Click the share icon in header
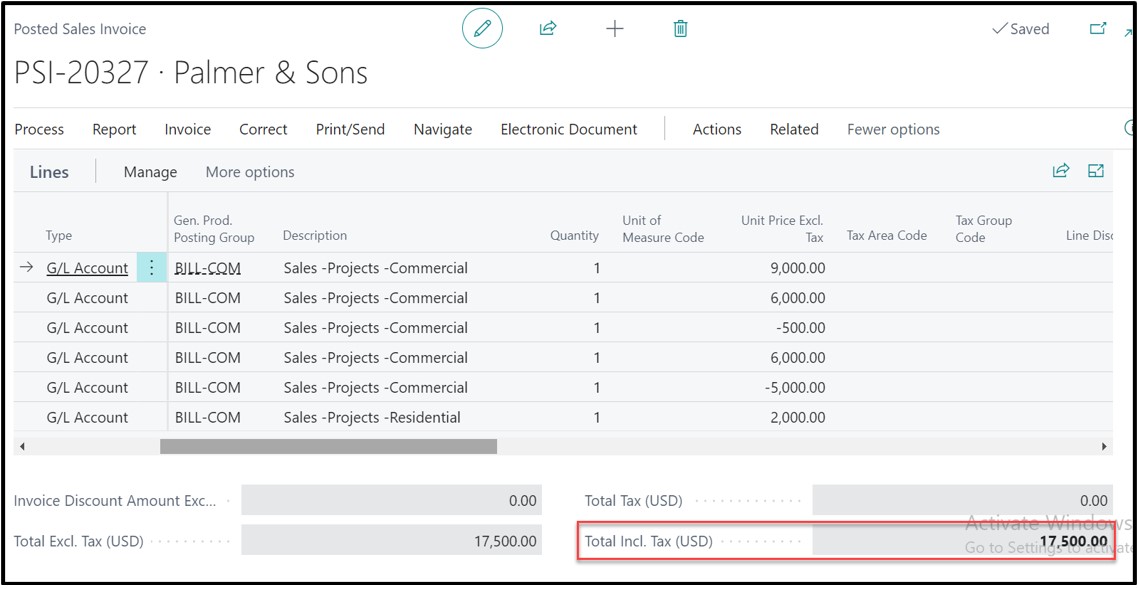Image resolution: width=1138 pixels, height=589 pixels. [x=548, y=29]
